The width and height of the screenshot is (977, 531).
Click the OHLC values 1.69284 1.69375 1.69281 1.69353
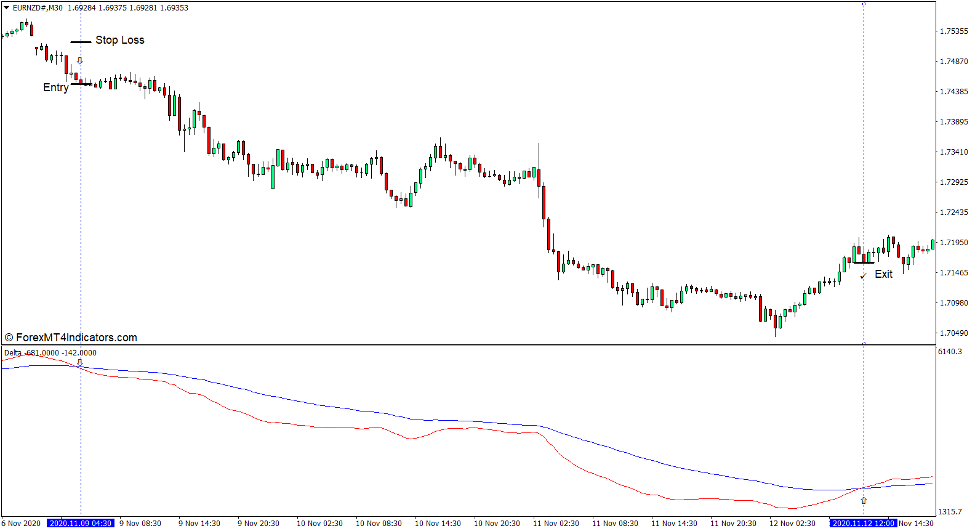click(x=128, y=8)
